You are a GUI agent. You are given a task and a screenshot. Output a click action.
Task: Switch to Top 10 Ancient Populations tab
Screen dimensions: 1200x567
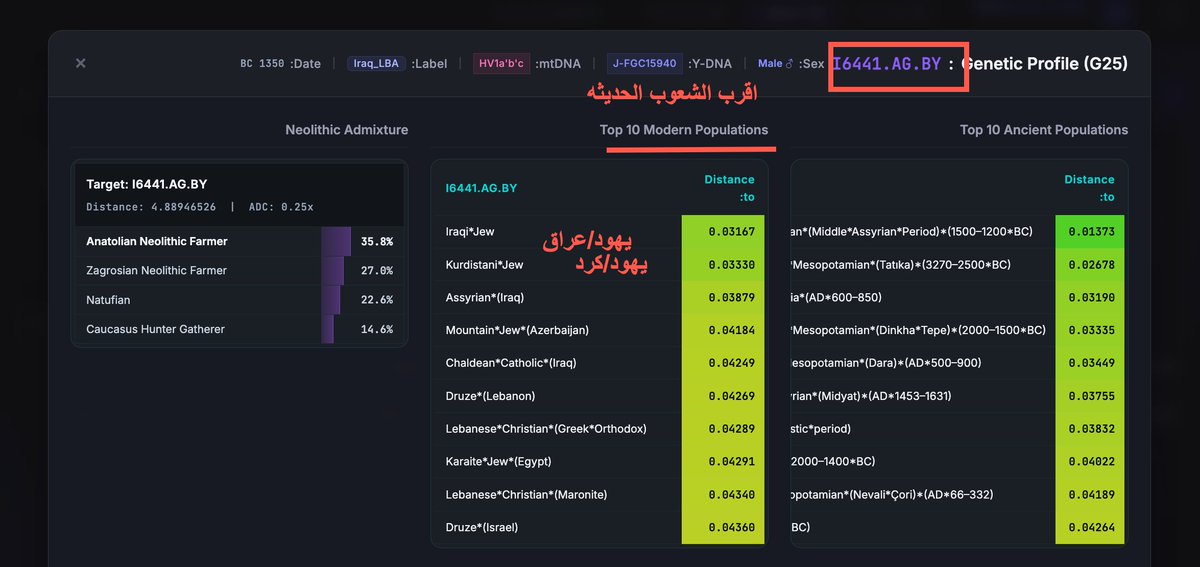[1044, 130]
